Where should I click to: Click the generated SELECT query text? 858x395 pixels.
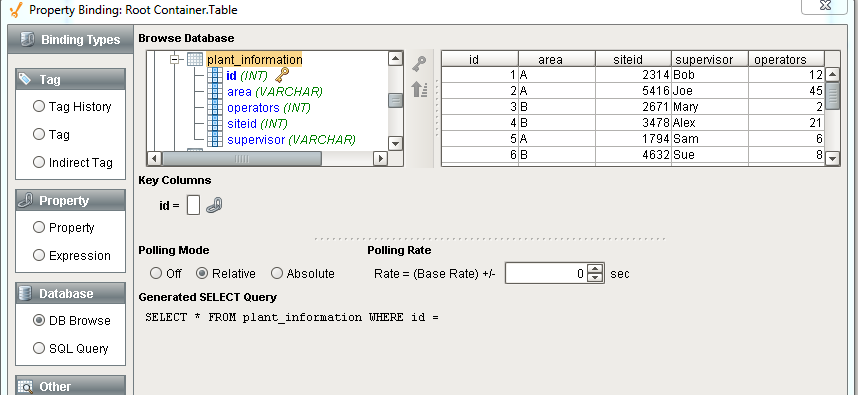(292, 317)
